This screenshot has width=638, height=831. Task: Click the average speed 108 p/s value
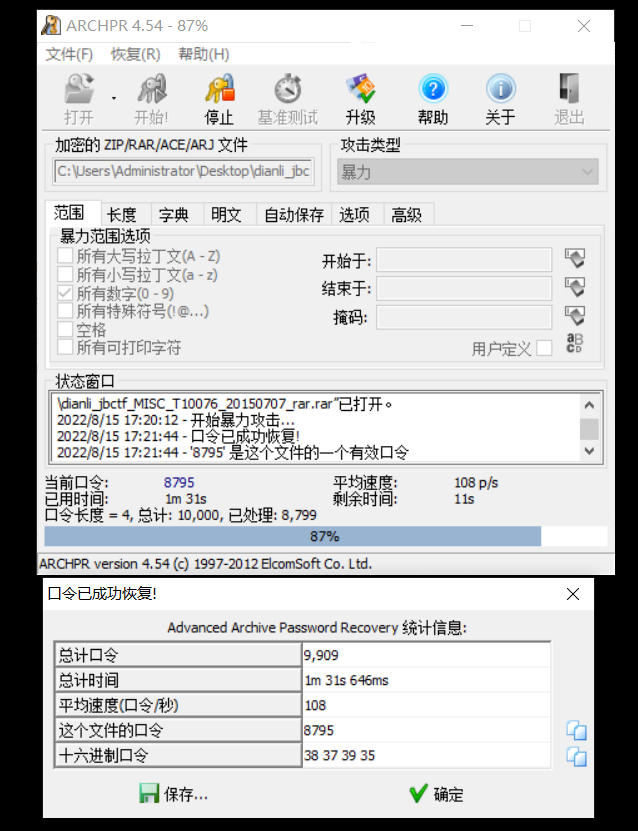476,482
